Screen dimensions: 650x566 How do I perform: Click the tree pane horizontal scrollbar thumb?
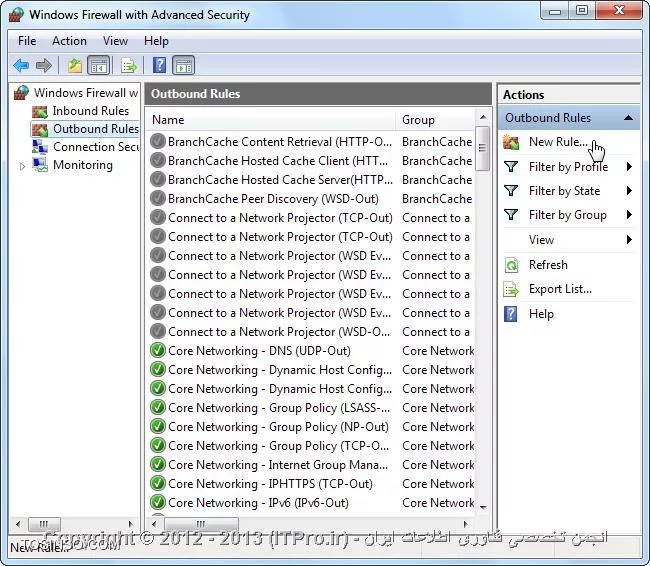[44, 524]
